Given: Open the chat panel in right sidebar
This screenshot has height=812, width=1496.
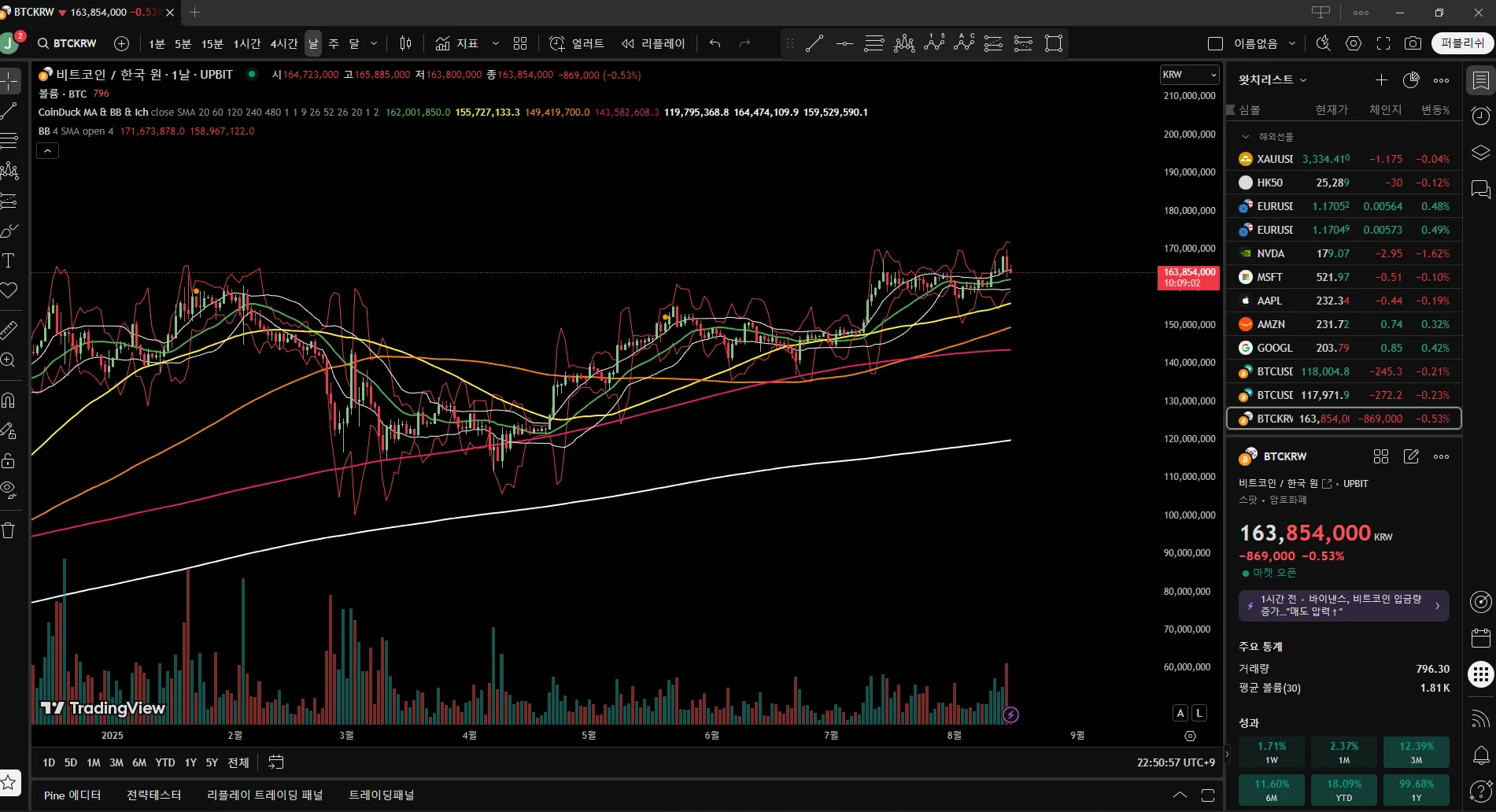Looking at the screenshot, I should pos(1480,189).
